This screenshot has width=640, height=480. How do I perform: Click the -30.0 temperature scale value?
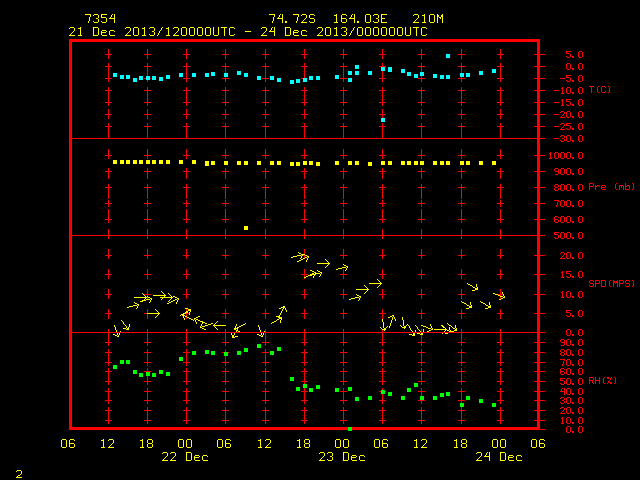(568, 139)
